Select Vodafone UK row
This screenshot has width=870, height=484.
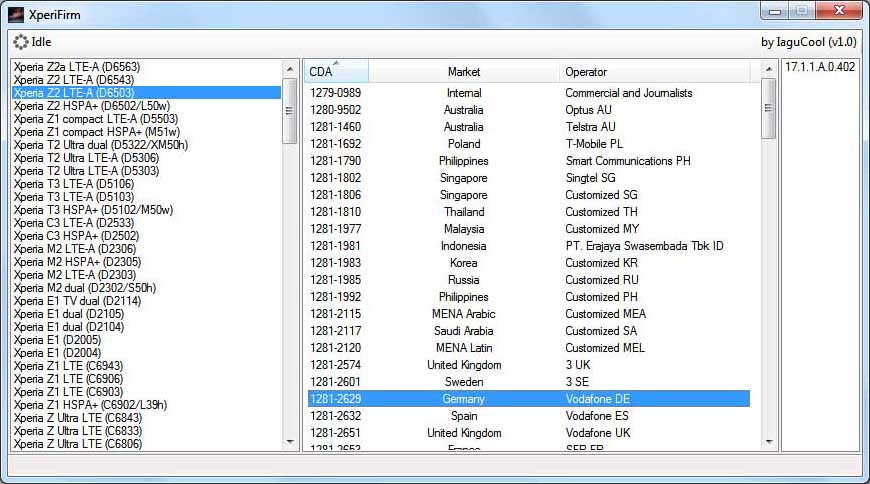[x=529, y=433]
